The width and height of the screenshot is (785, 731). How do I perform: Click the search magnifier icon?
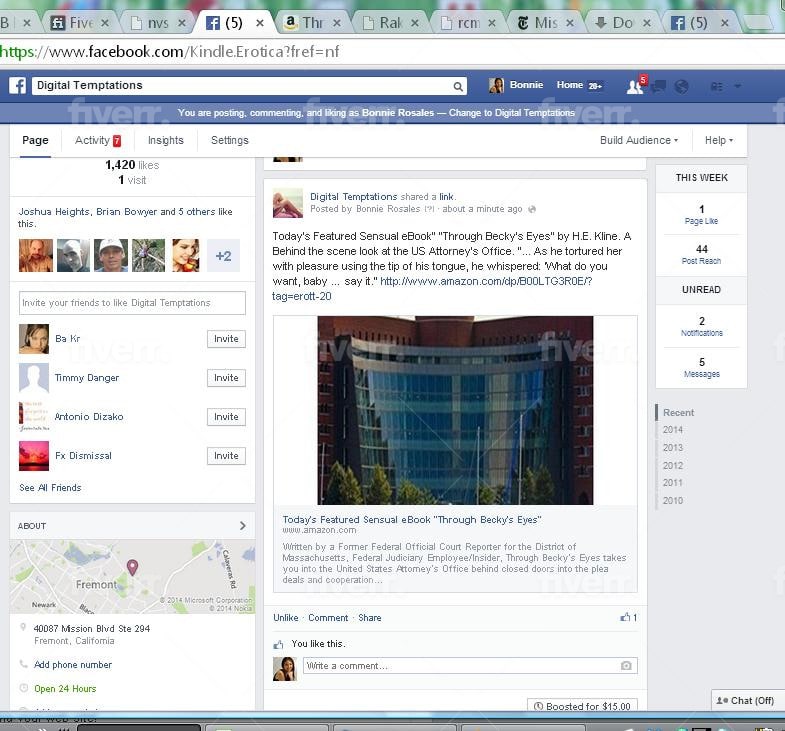pyautogui.click(x=458, y=87)
